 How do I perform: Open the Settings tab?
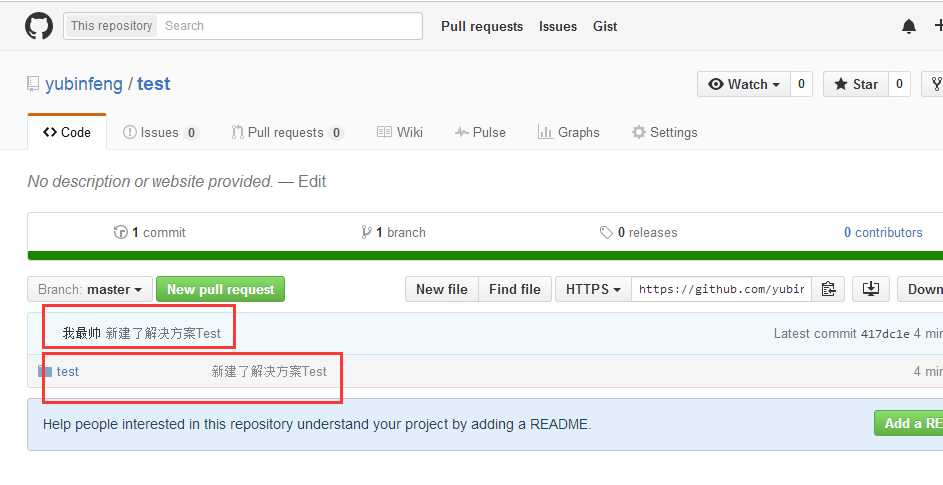click(x=665, y=132)
